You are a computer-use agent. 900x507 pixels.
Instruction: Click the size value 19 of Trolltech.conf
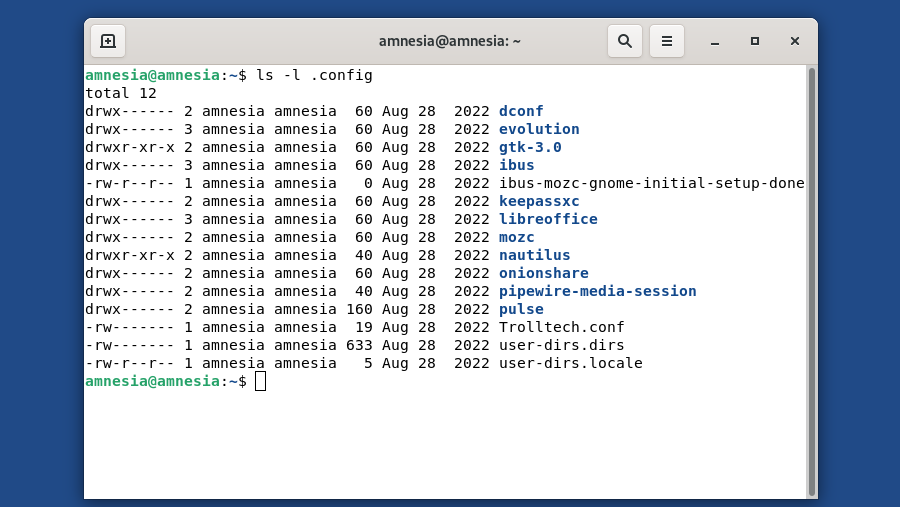[x=364, y=327]
